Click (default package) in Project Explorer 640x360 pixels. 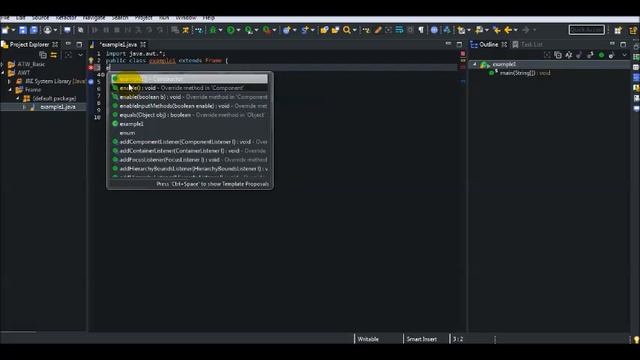tap(54, 98)
